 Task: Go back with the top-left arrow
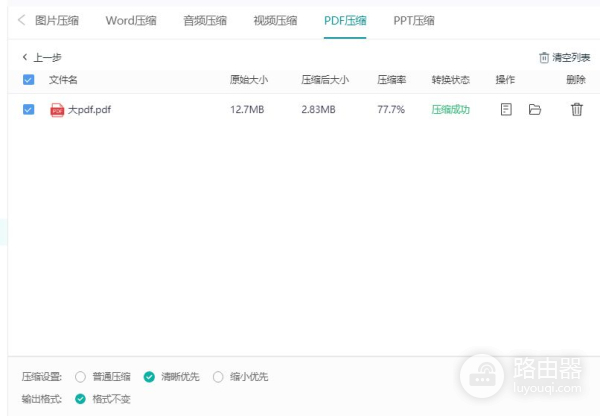[21, 20]
